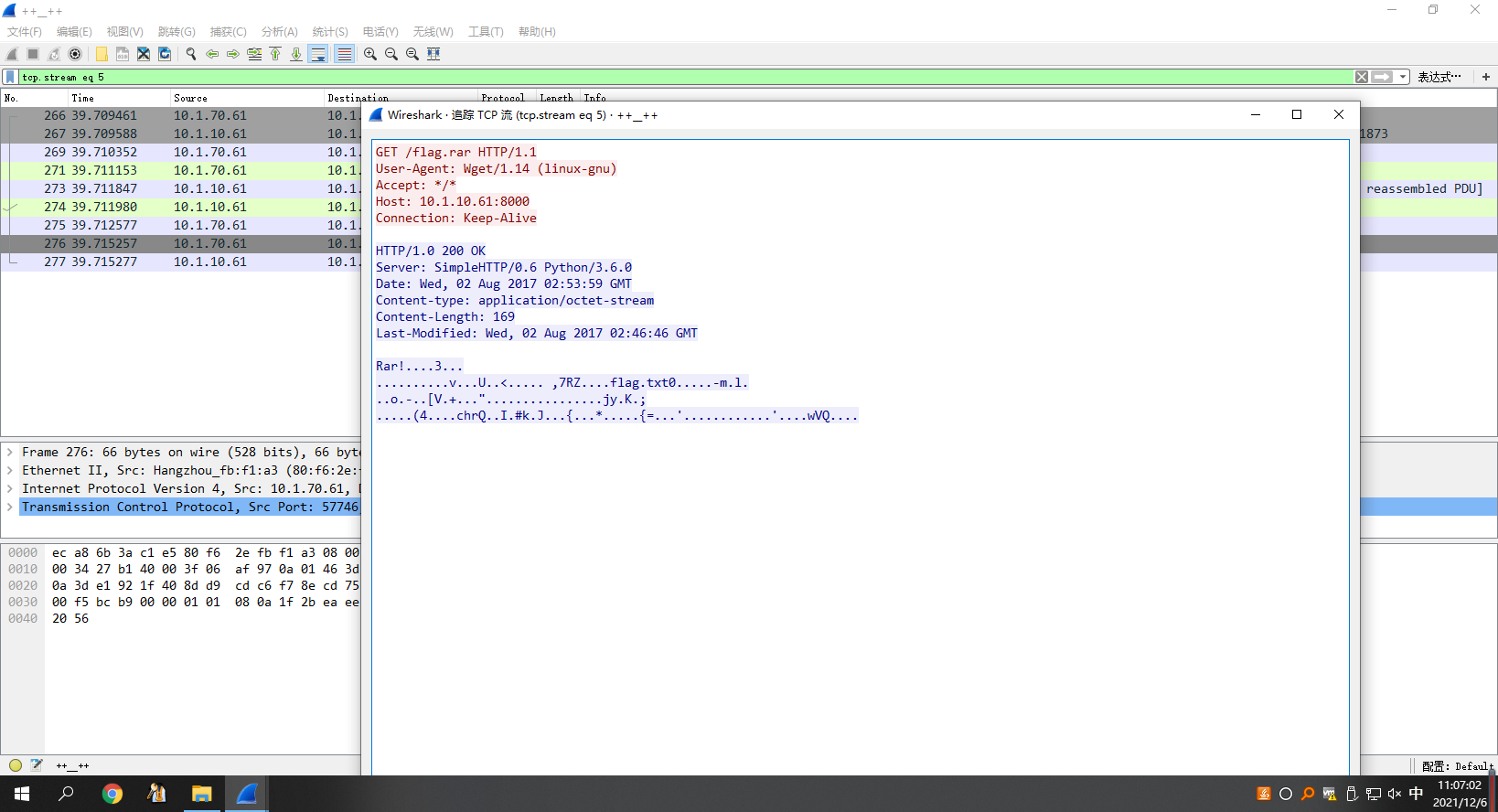Open the 文件(F) menu
1498x812 pixels.
tap(25, 31)
